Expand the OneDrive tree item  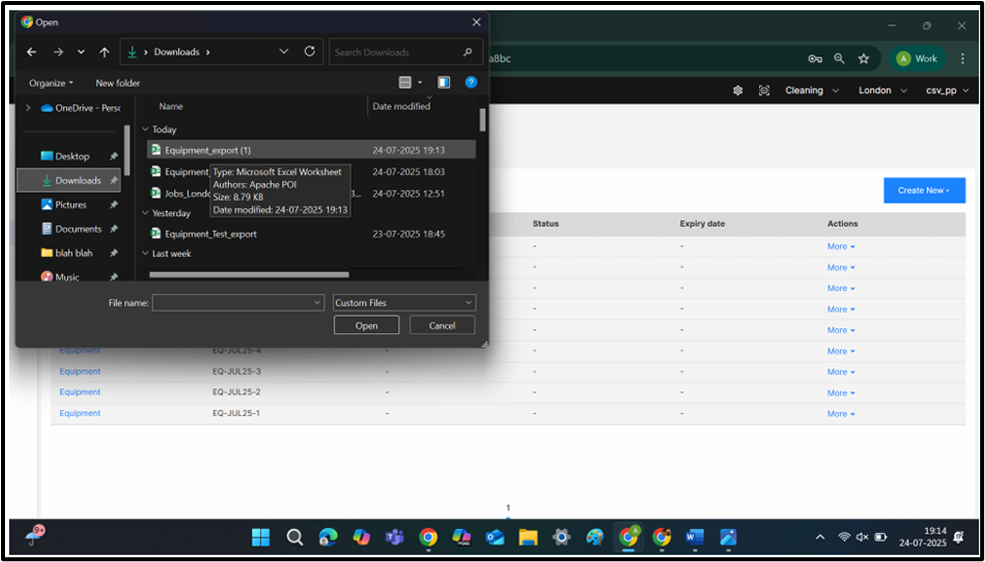[x=28, y=108]
